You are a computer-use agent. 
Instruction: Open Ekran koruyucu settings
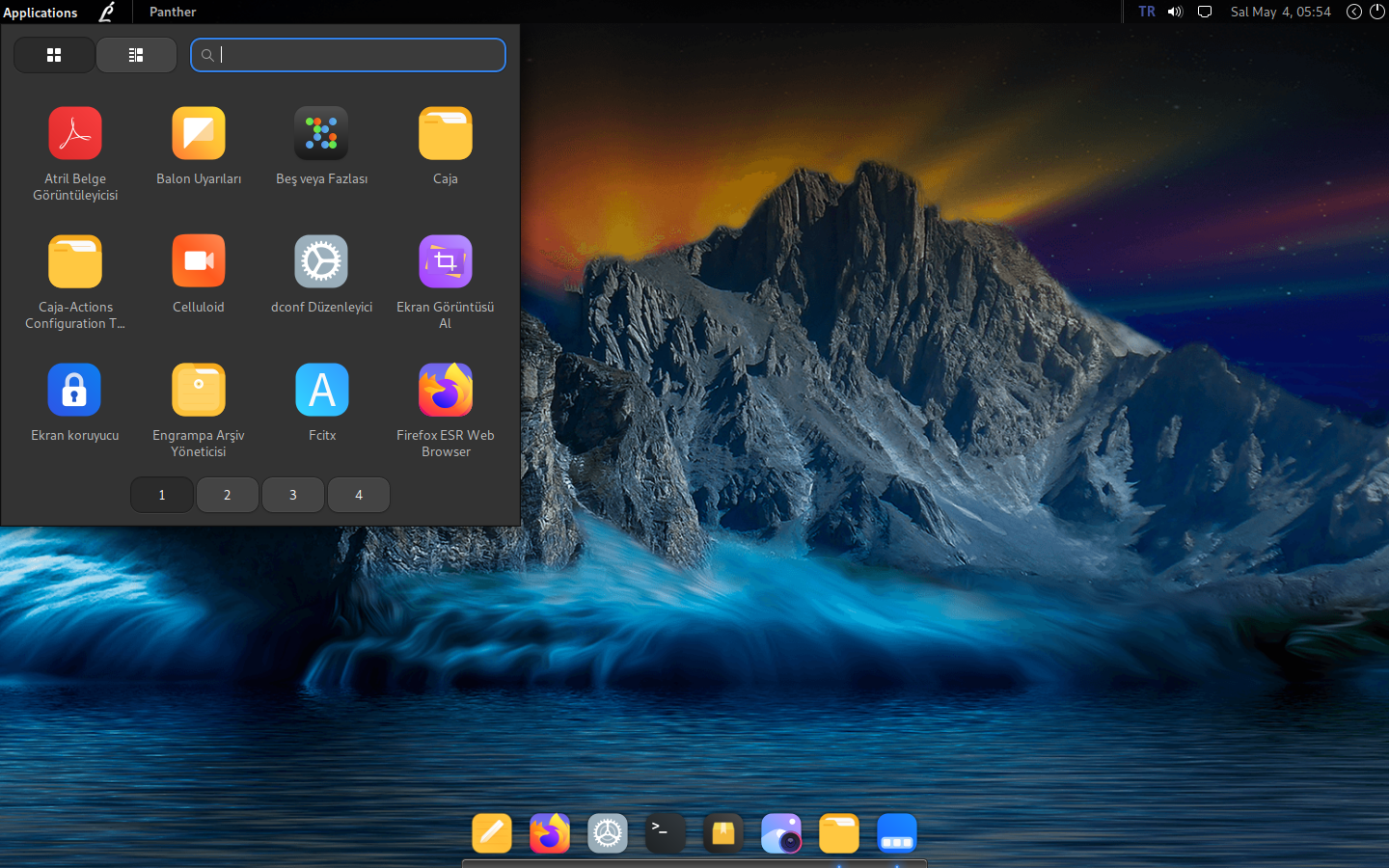(x=75, y=403)
